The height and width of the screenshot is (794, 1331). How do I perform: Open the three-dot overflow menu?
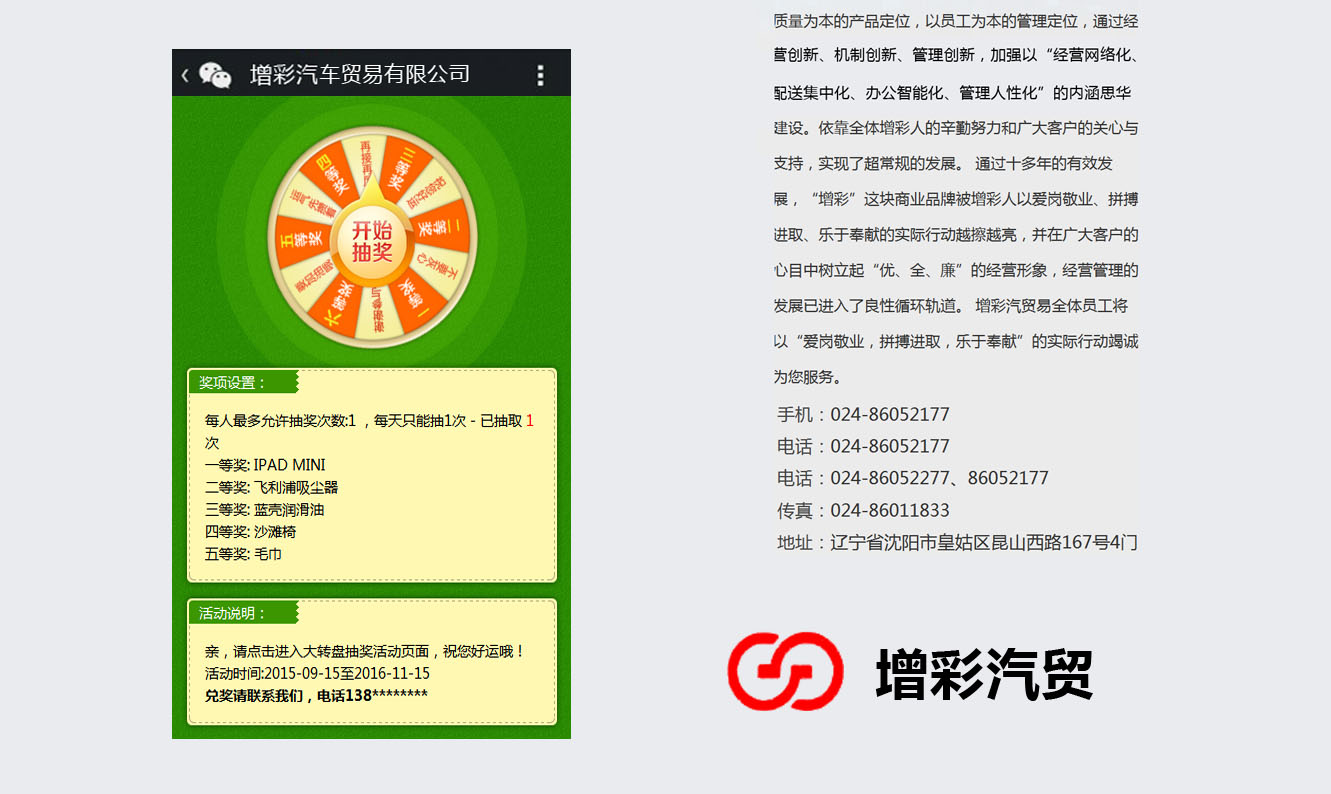pyautogui.click(x=540, y=75)
